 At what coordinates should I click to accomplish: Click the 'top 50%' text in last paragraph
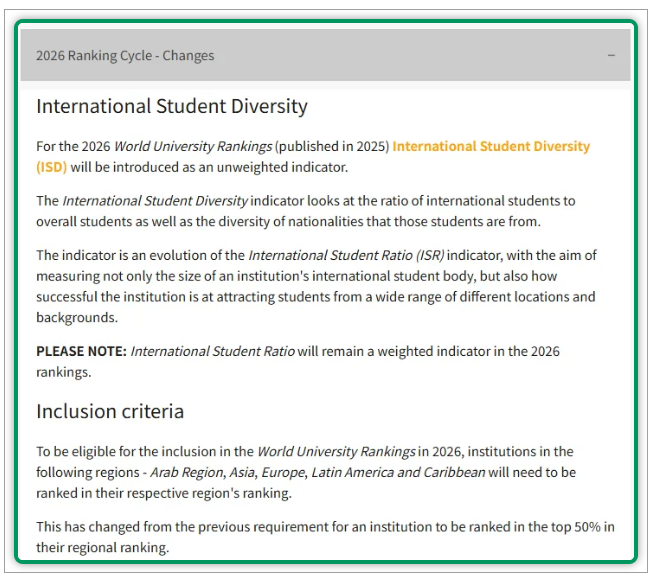pyautogui.click(x=576, y=527)
